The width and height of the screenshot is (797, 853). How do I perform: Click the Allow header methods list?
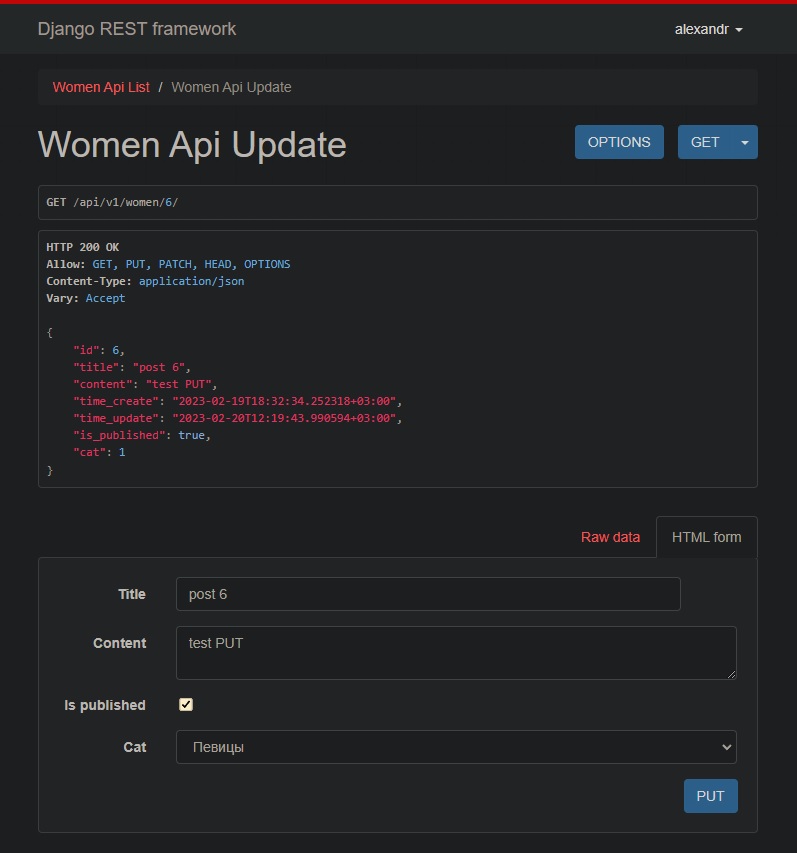pyautogui.click(x=191, y=264)
